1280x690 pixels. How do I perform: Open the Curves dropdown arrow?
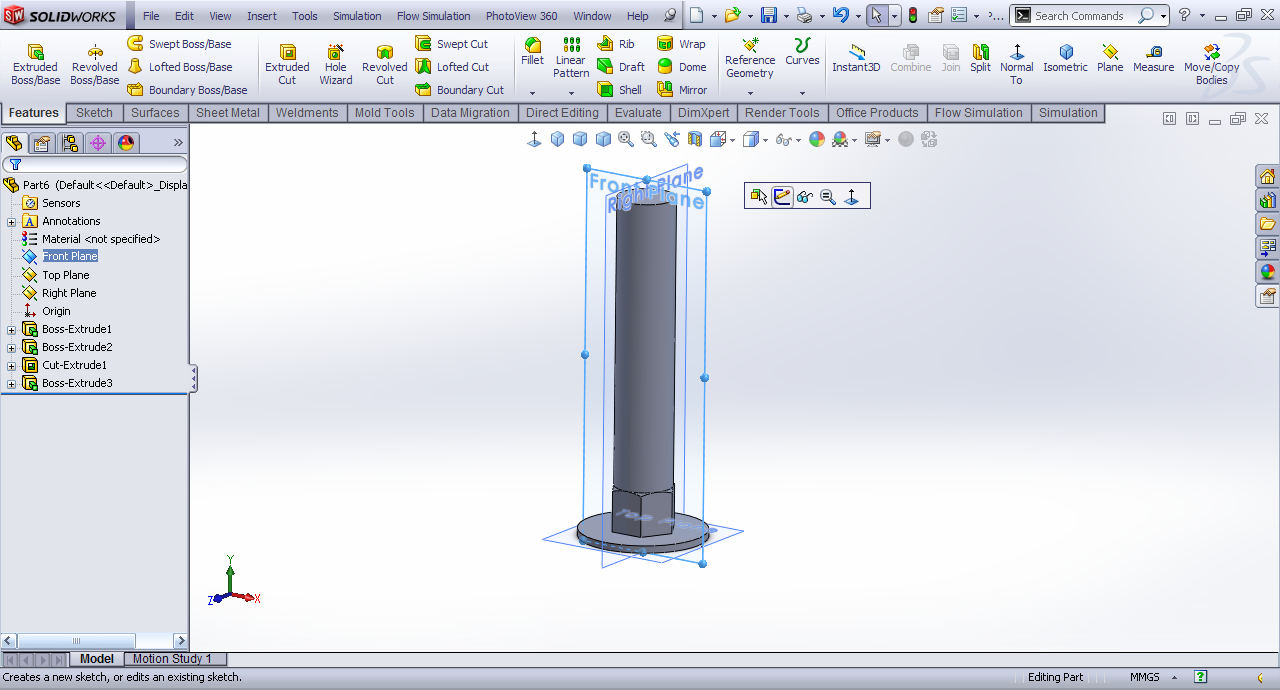[802, 92]
